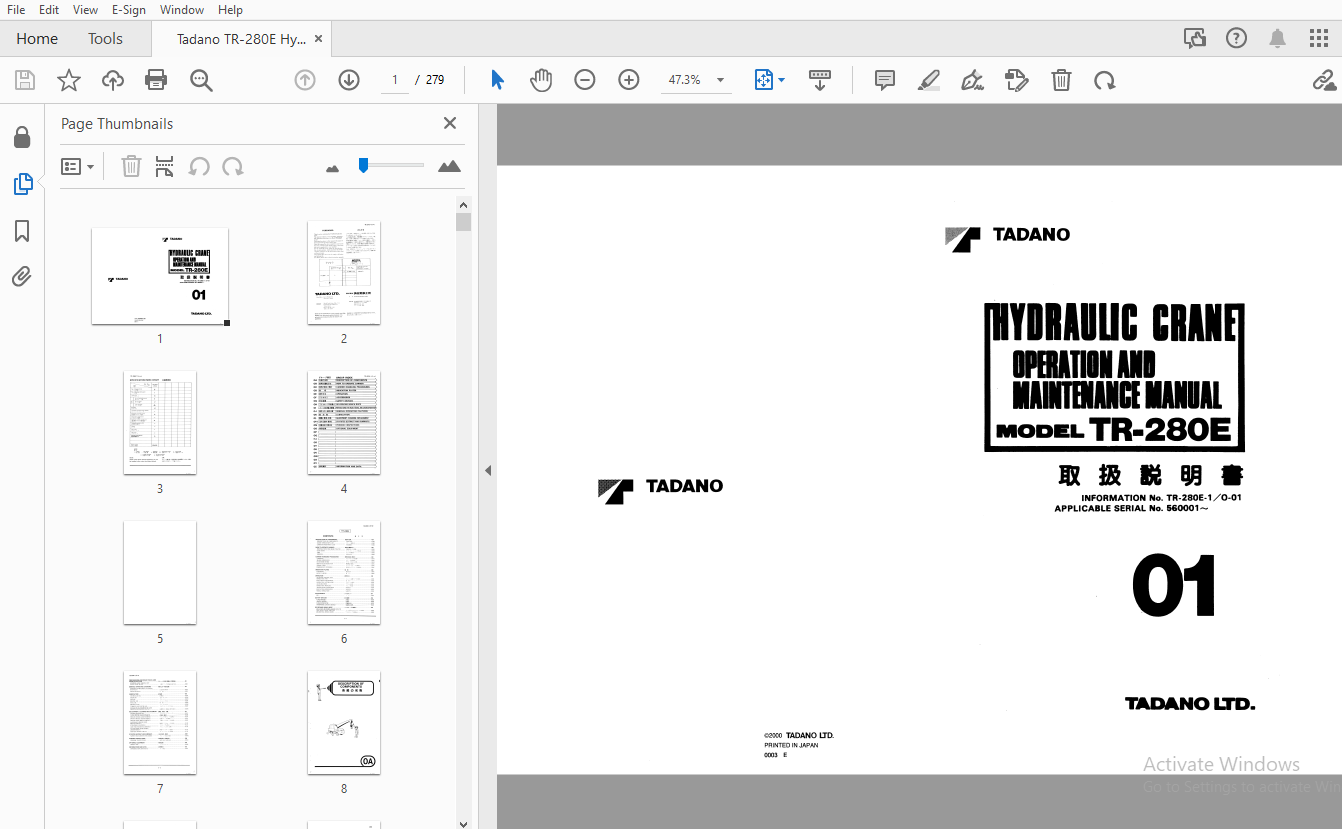The width and height of the screenshot is (1342, 829).
Task: Open the View menu
Action: (85, 10)
